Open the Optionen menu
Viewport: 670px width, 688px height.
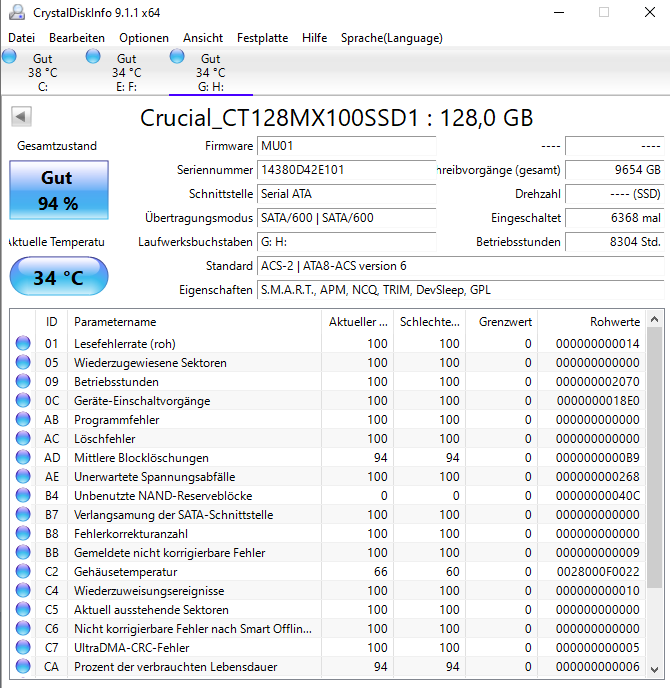point(144,38)
